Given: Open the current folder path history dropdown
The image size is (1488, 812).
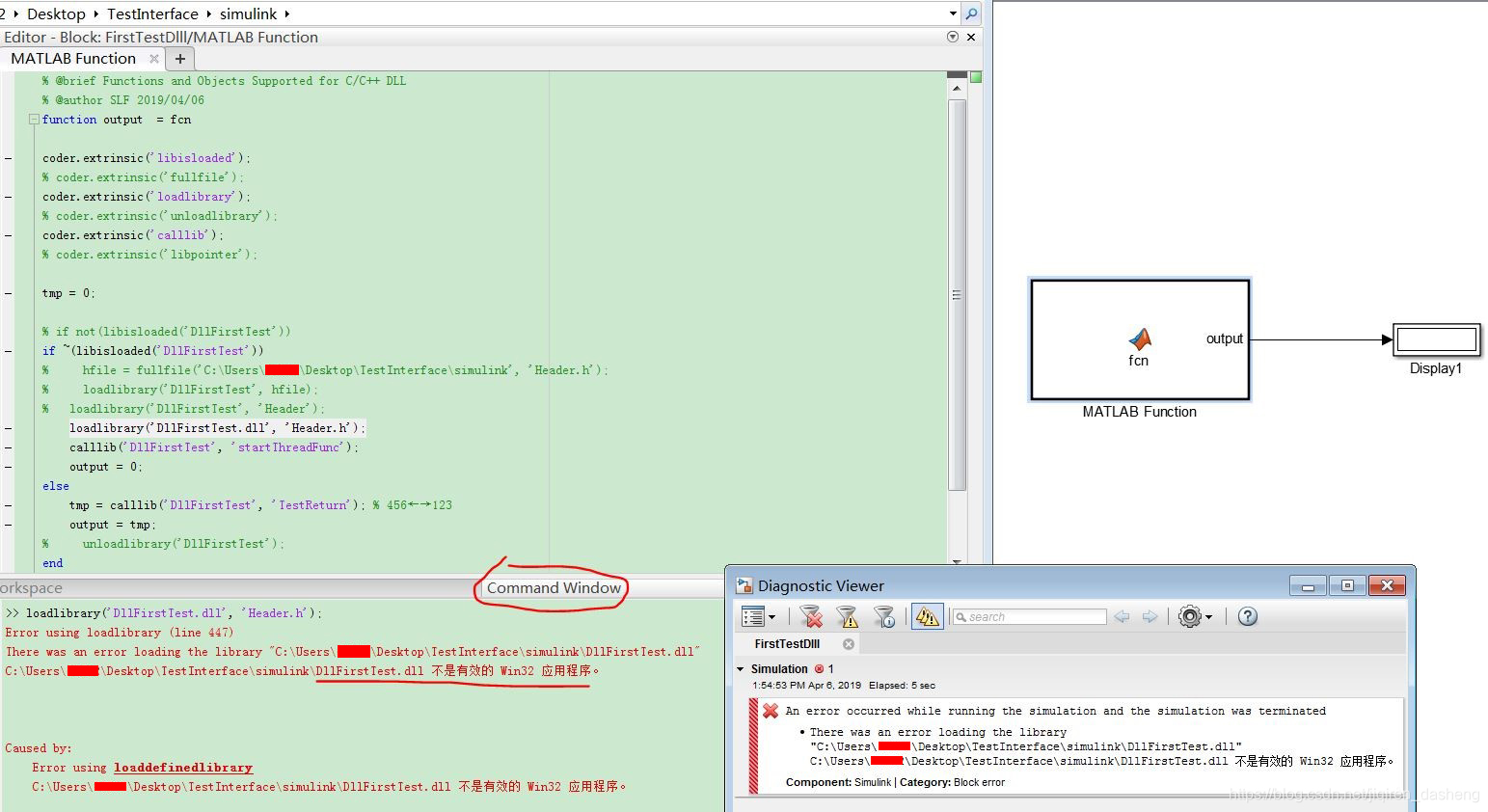Looking at the screenshot, I should [x=953, y=14].
